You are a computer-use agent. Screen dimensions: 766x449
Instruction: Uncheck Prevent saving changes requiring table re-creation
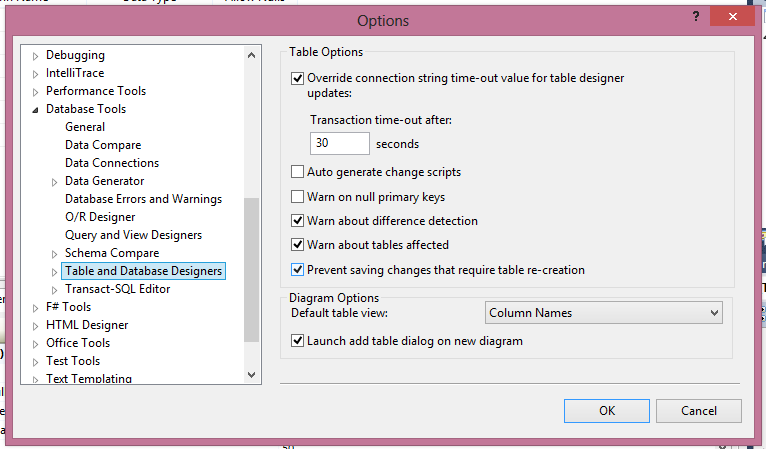click(x=297, y=270)
